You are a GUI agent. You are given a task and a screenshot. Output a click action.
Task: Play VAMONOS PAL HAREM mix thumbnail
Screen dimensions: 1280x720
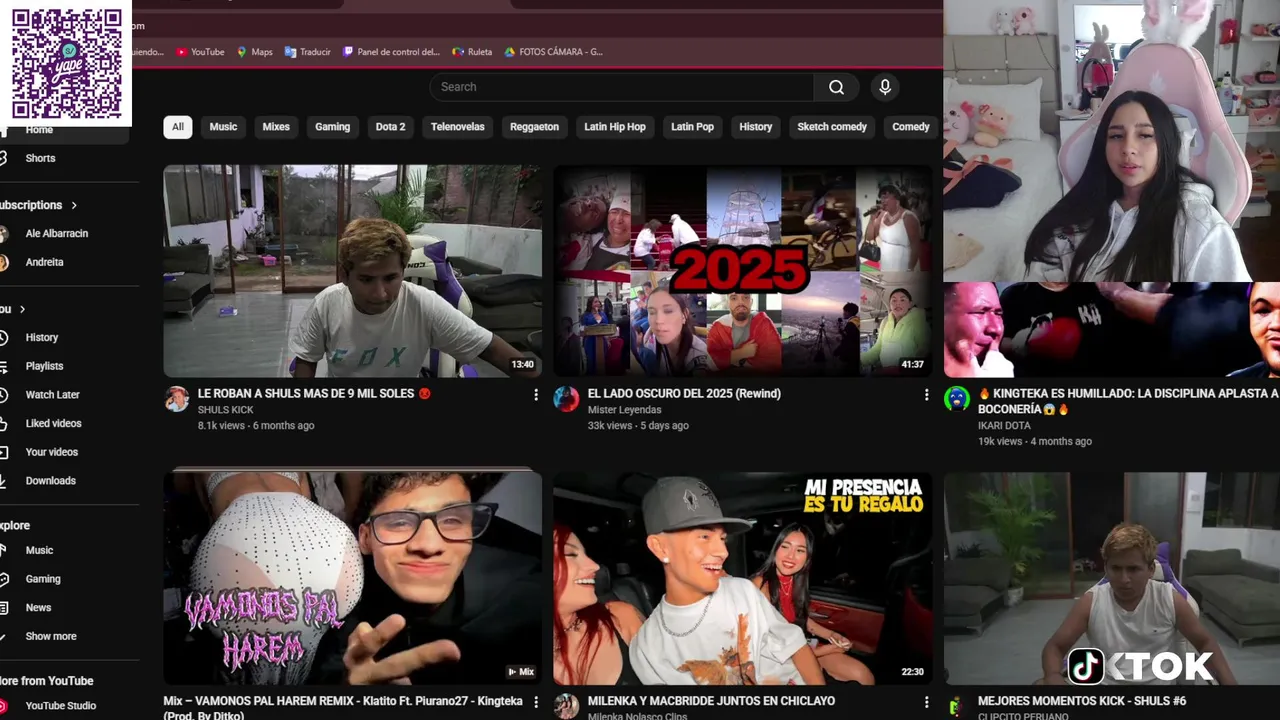tap(353, 578)
